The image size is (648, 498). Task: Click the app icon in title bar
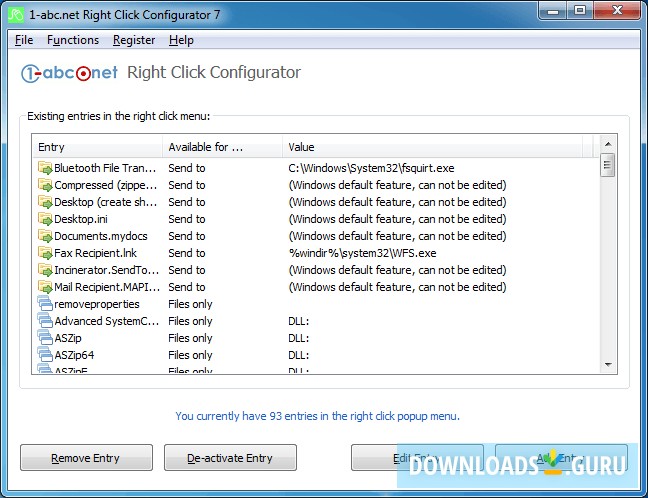click(x=16, y=15)
